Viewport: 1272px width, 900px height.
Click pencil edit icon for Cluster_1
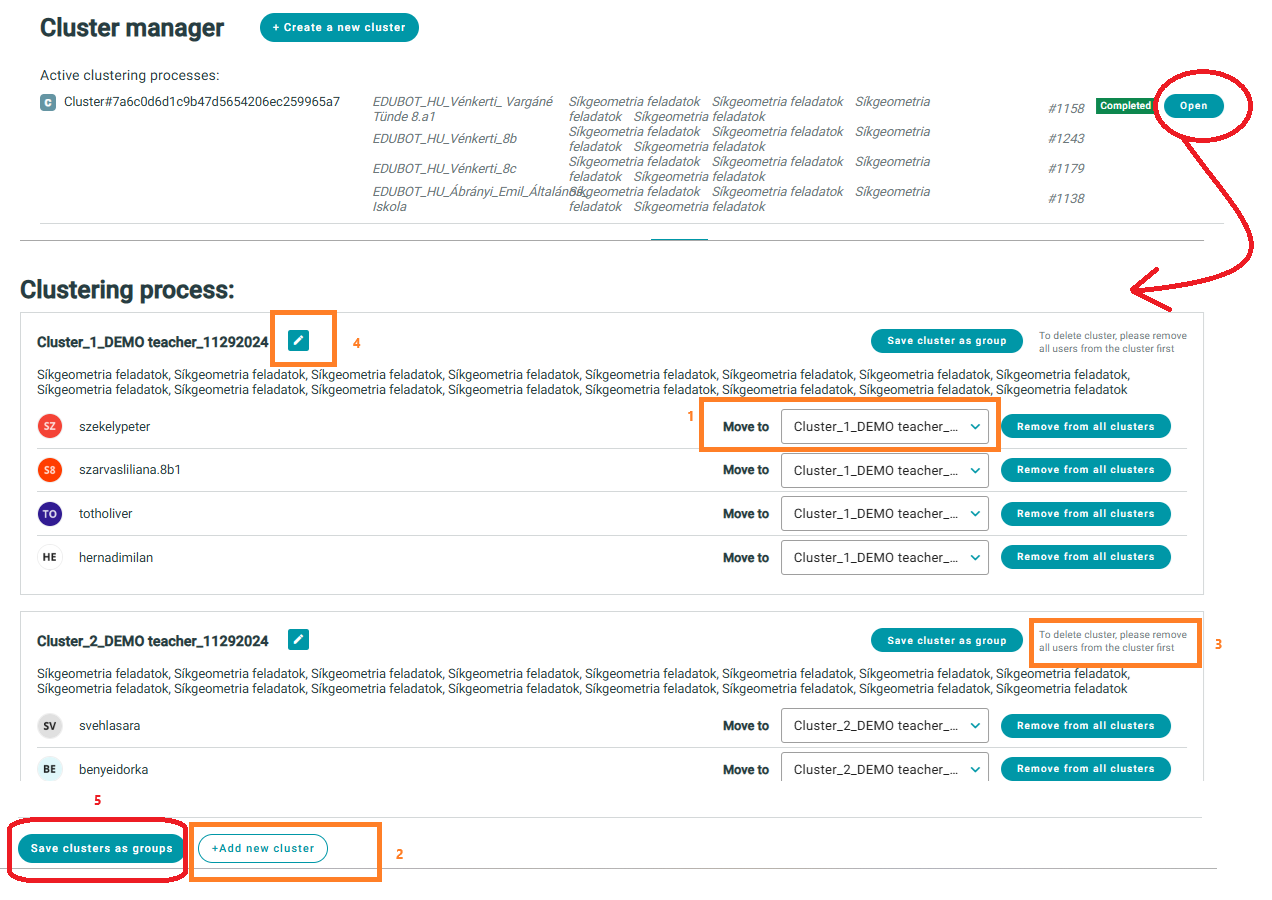(x=298, y=341)
